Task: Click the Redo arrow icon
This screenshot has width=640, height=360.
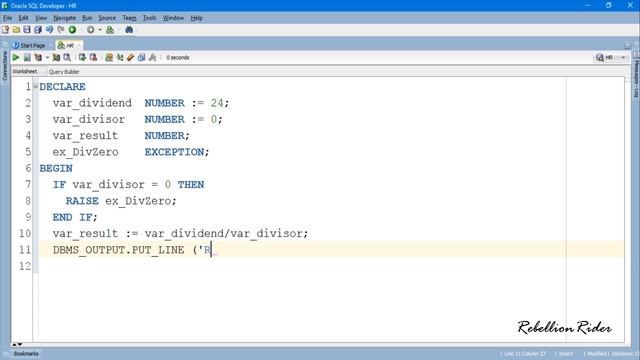Action: coord(61,29)
